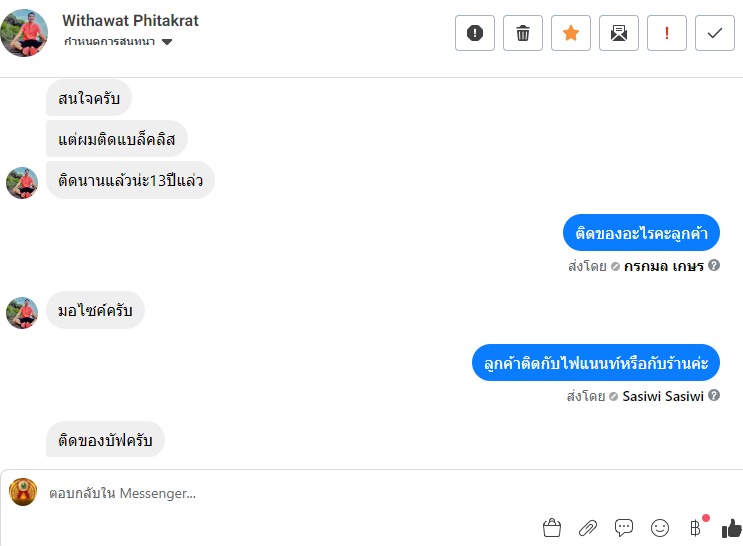The image size is (743, 546).
Task: Click sender name กรกมล เกษร
Action: 664,266
